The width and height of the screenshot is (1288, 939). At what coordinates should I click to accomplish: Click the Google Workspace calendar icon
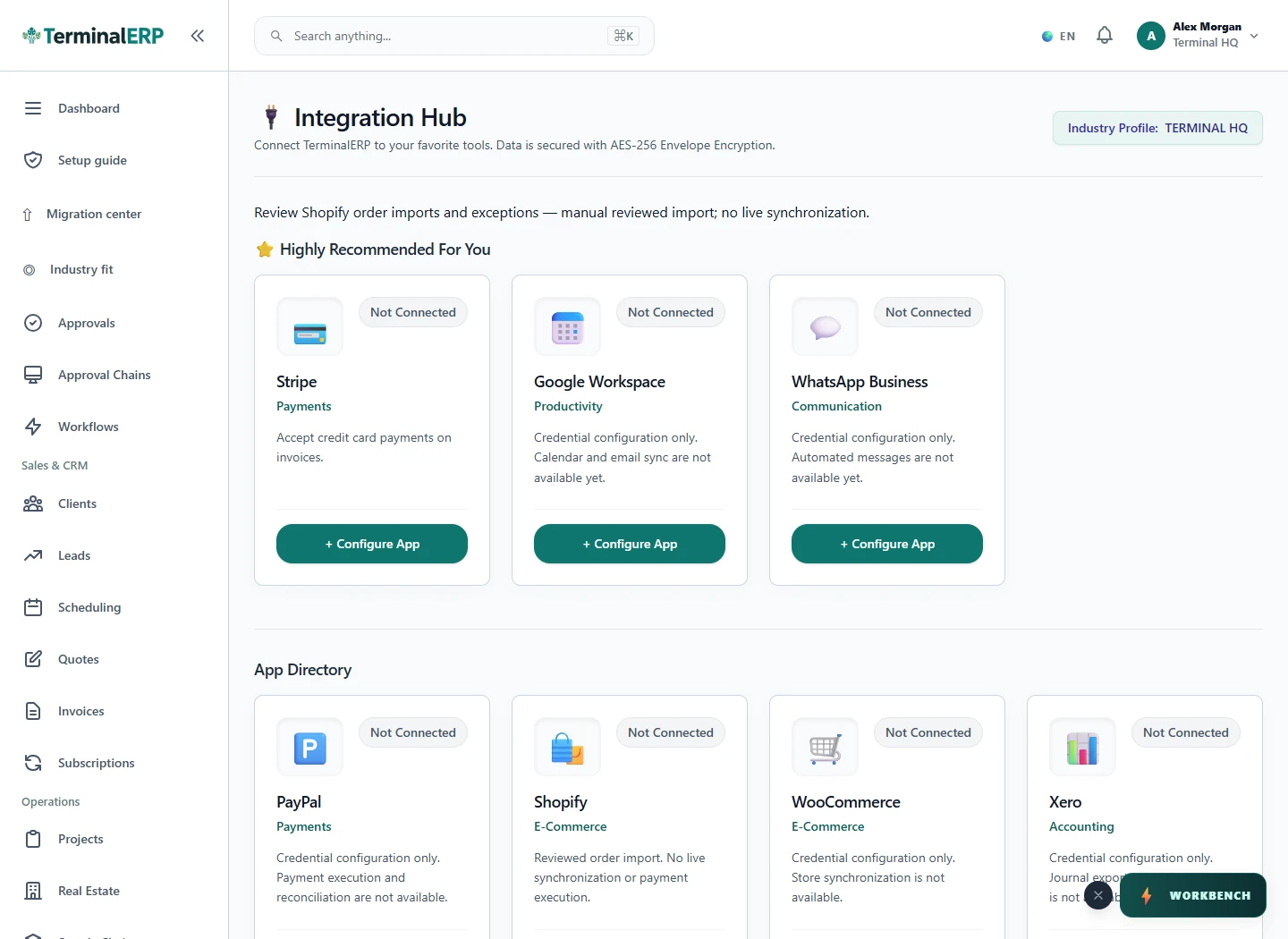click(x=567, y=327)
